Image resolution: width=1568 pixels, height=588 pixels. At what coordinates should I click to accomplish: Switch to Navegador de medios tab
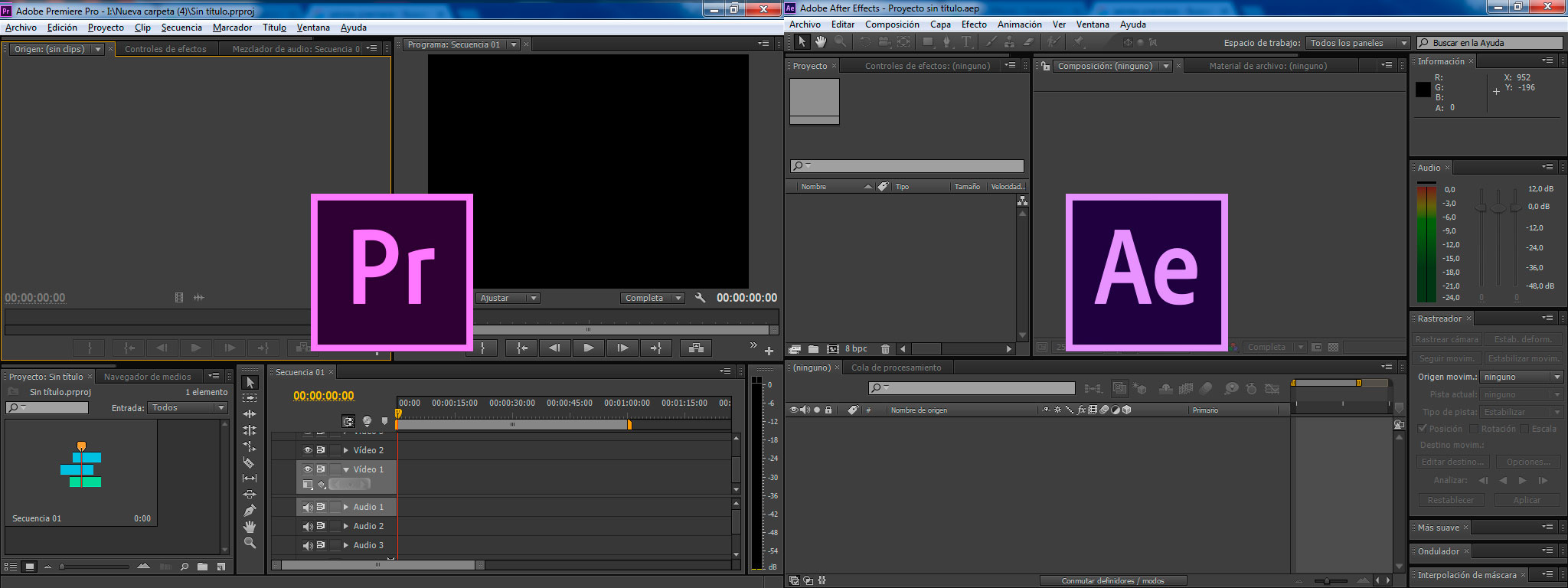tap(148, 377)
